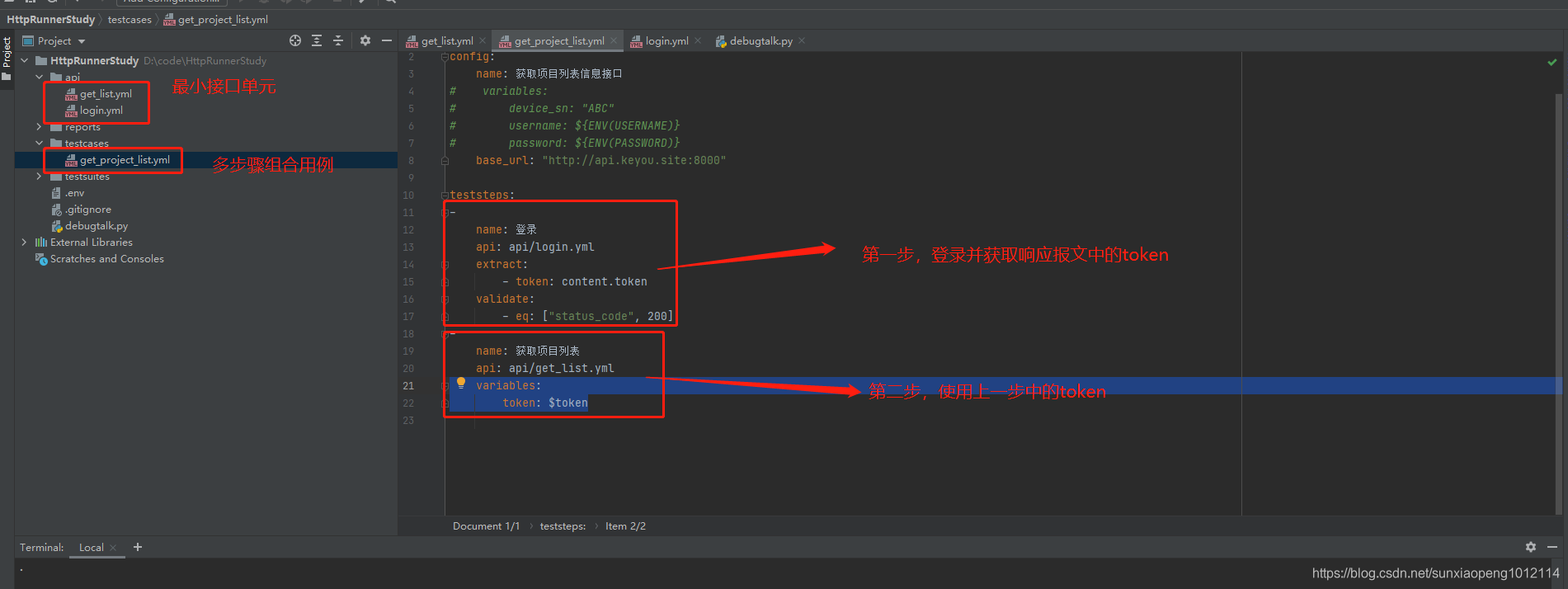
Task: Collapse the api folder
Action: click(x=39, y=77)
